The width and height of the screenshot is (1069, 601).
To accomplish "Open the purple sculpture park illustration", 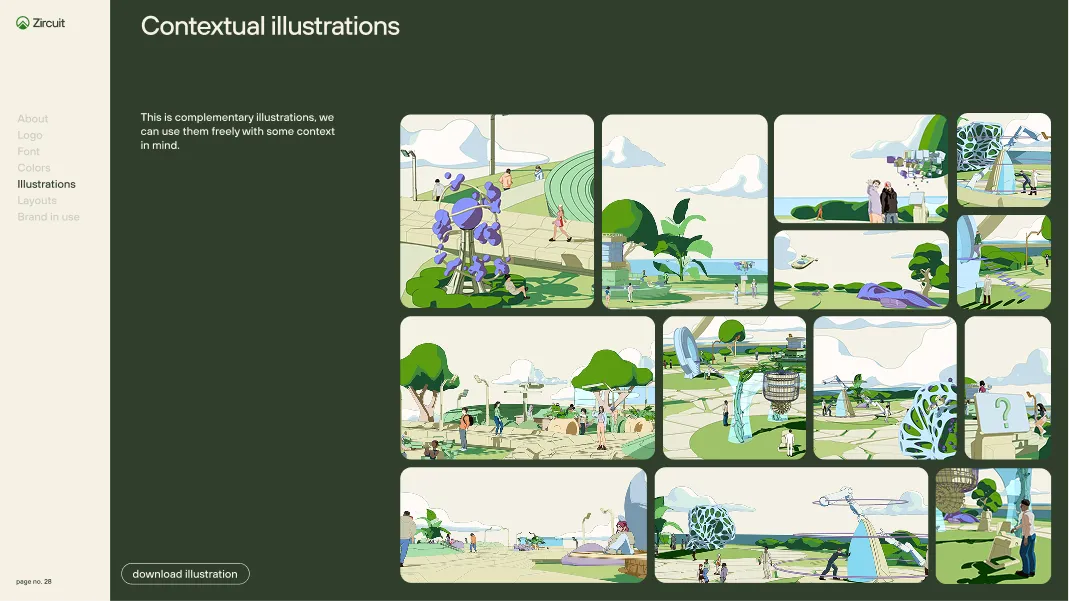I will (497, 211).
